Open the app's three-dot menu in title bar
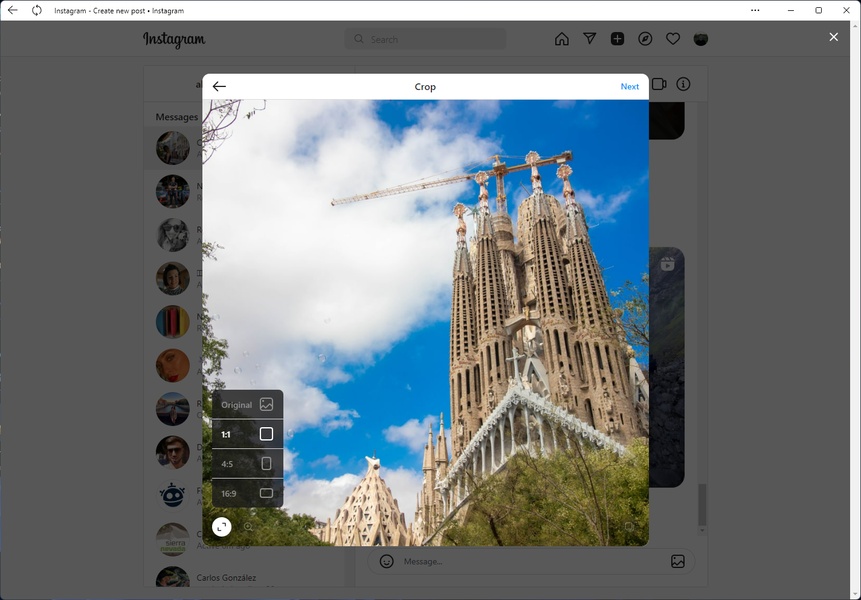861x600 pixels. coord(755,10)
